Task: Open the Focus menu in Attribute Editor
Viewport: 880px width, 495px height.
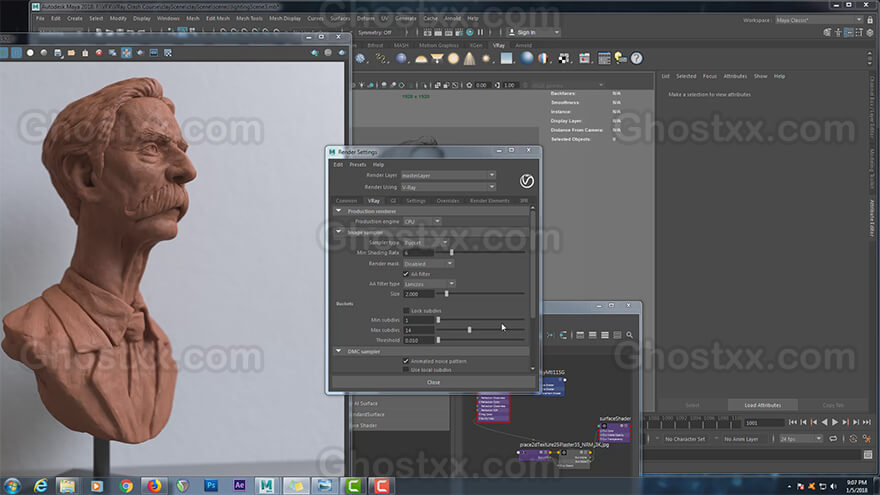Action: [710, 76]
